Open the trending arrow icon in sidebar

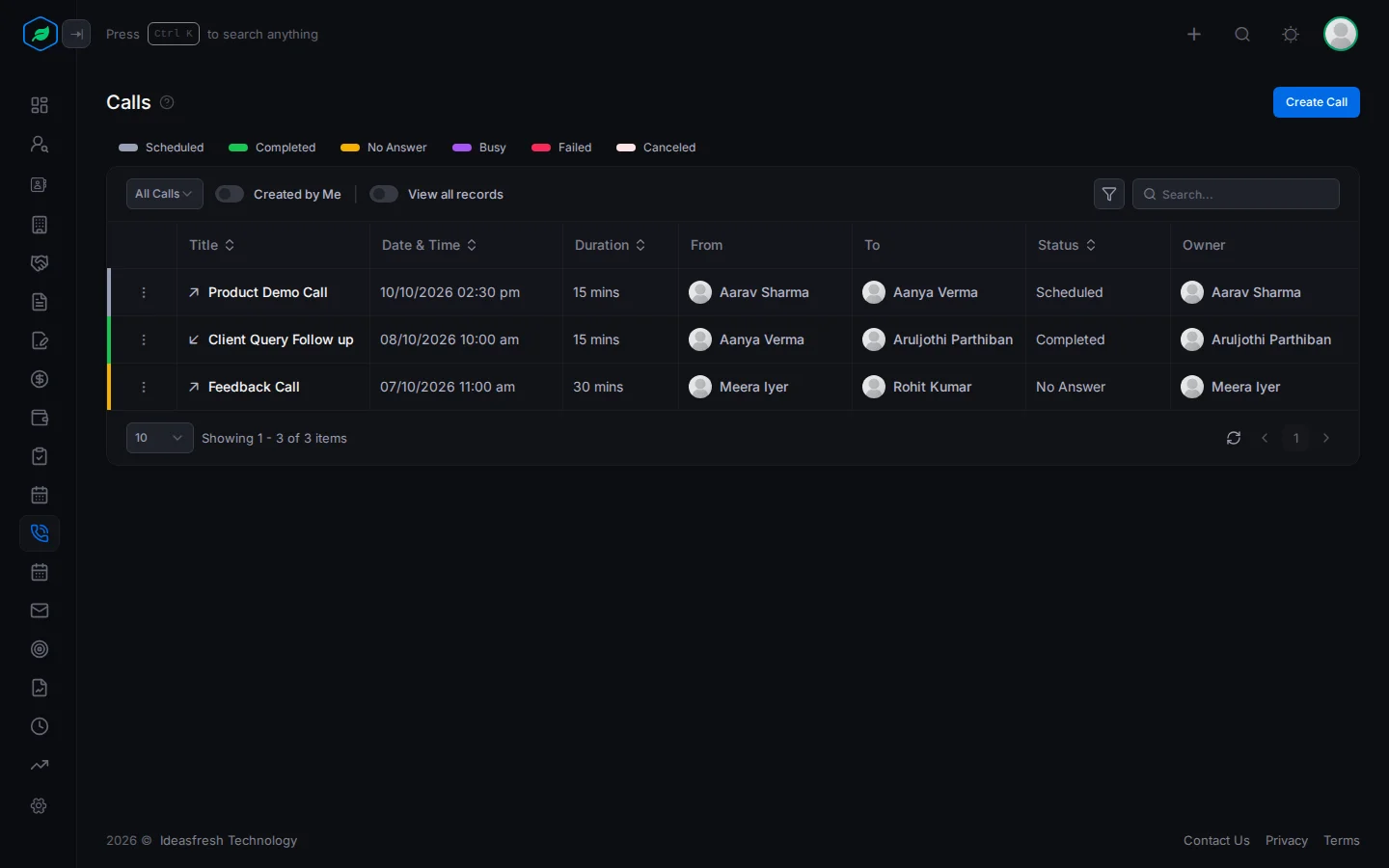(40, 765)
